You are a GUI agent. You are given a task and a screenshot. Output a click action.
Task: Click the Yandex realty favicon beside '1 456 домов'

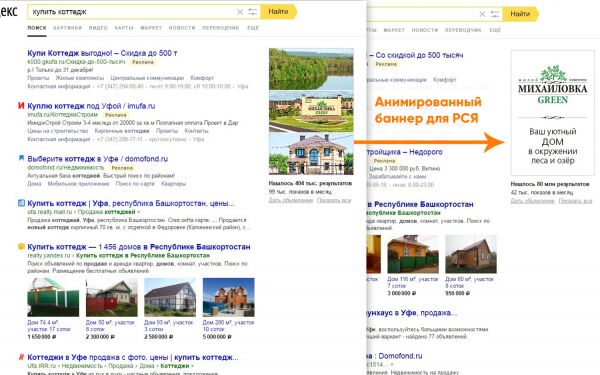pos(21,247)
